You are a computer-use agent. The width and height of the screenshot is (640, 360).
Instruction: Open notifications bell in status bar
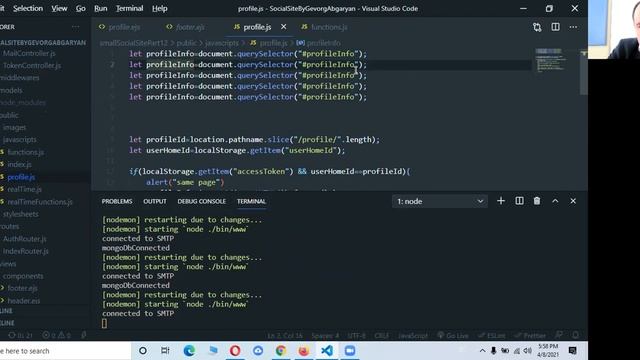(576, 335)
